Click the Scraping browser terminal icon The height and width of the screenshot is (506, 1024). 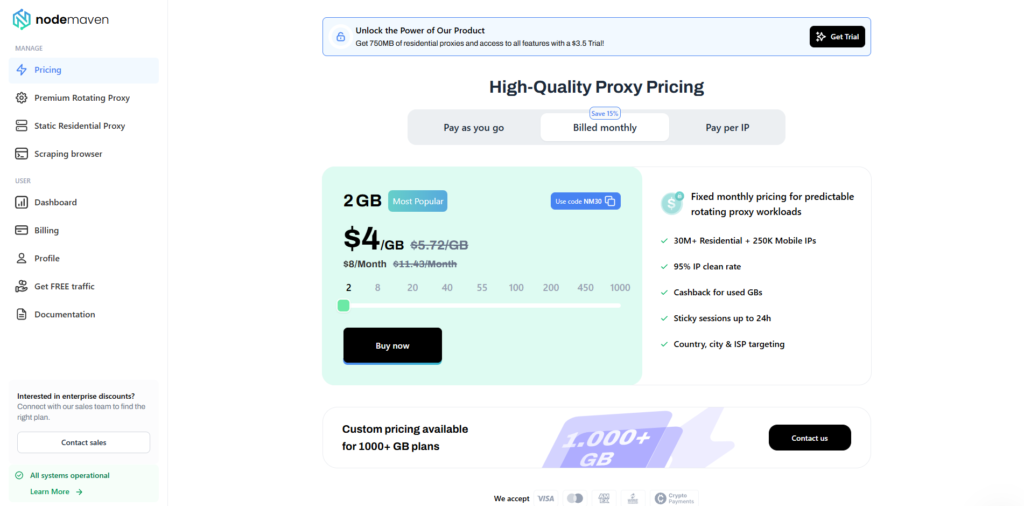(x=22, y=154)
